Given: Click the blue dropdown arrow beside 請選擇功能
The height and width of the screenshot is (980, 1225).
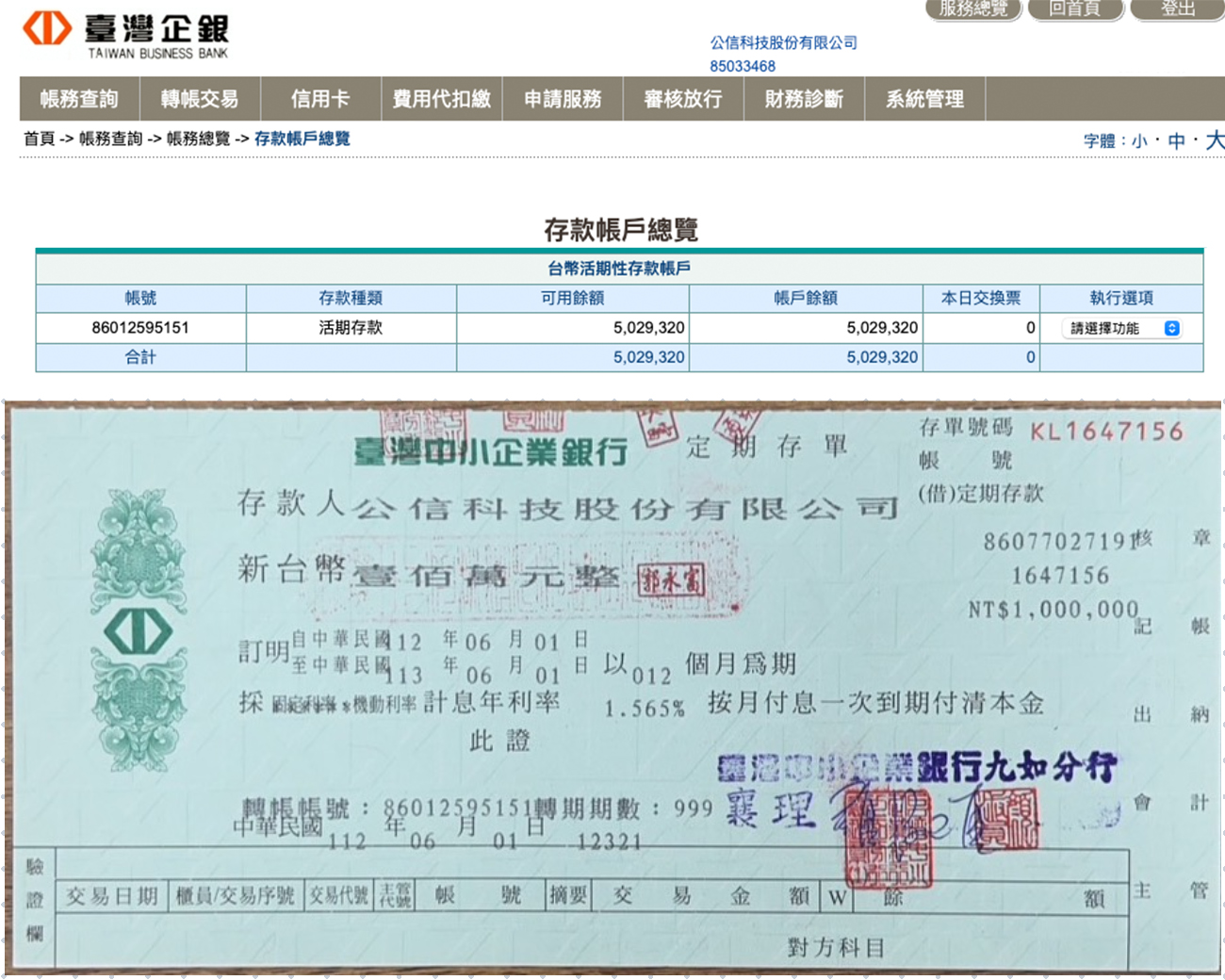Looking at the screenshot, I should point(1171,328).
